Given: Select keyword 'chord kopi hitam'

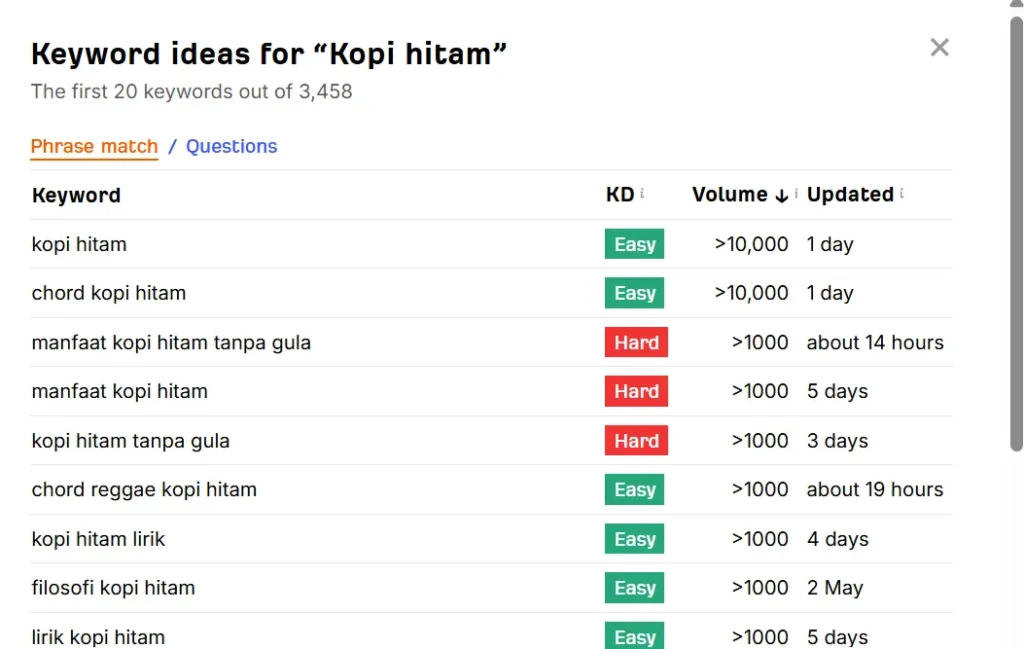Looking at the screenshot, I should pyautogui.click(x=108, y=293).
